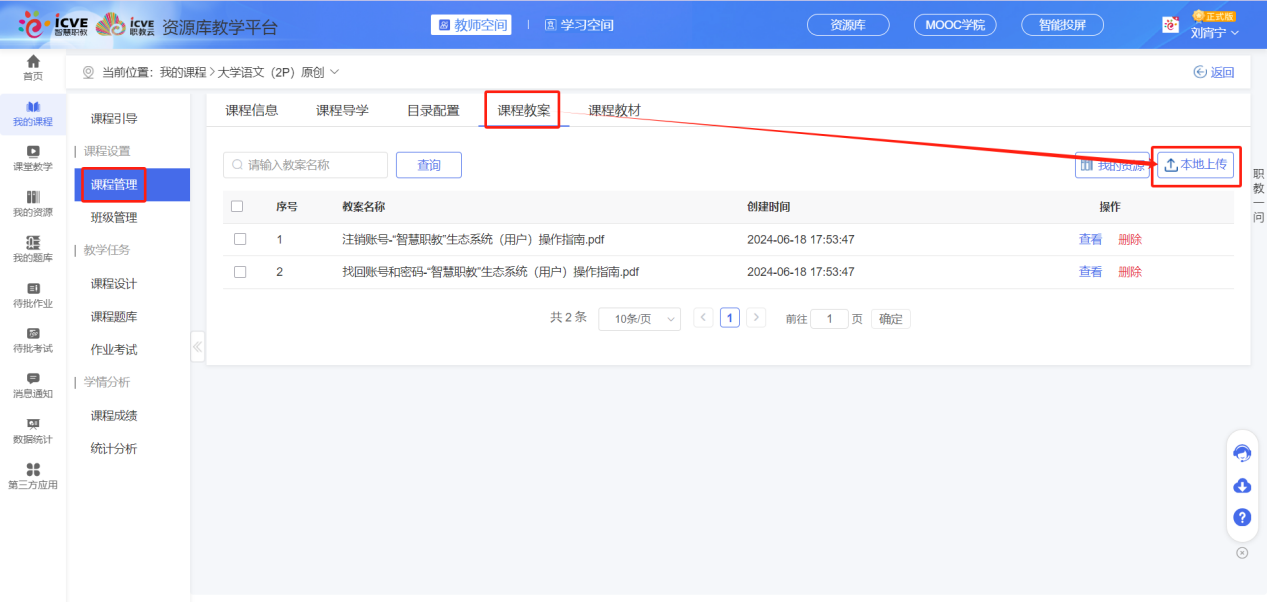1267x602 pixels.
Task: Open 查看 for the first教案 row
Action: (x=1090, y=238)
